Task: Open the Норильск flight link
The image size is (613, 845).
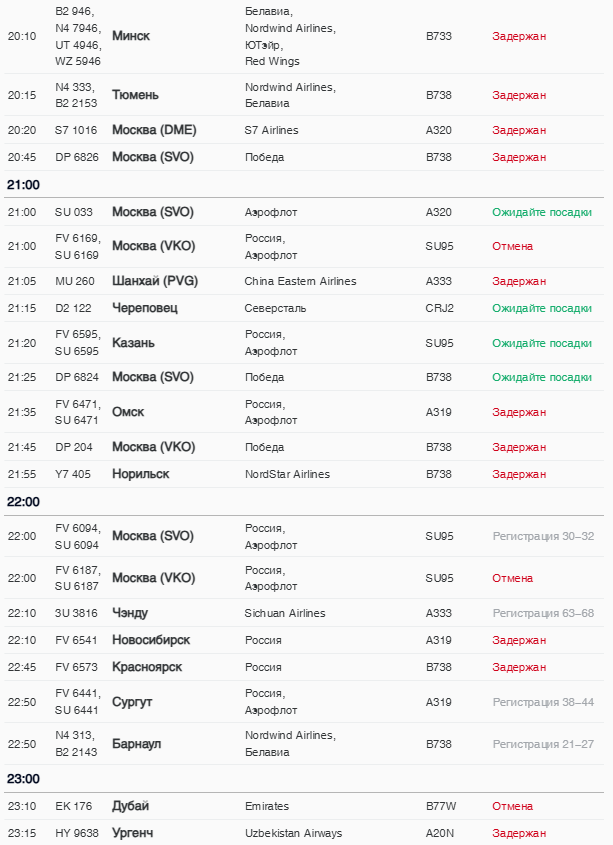Action: 140,474
